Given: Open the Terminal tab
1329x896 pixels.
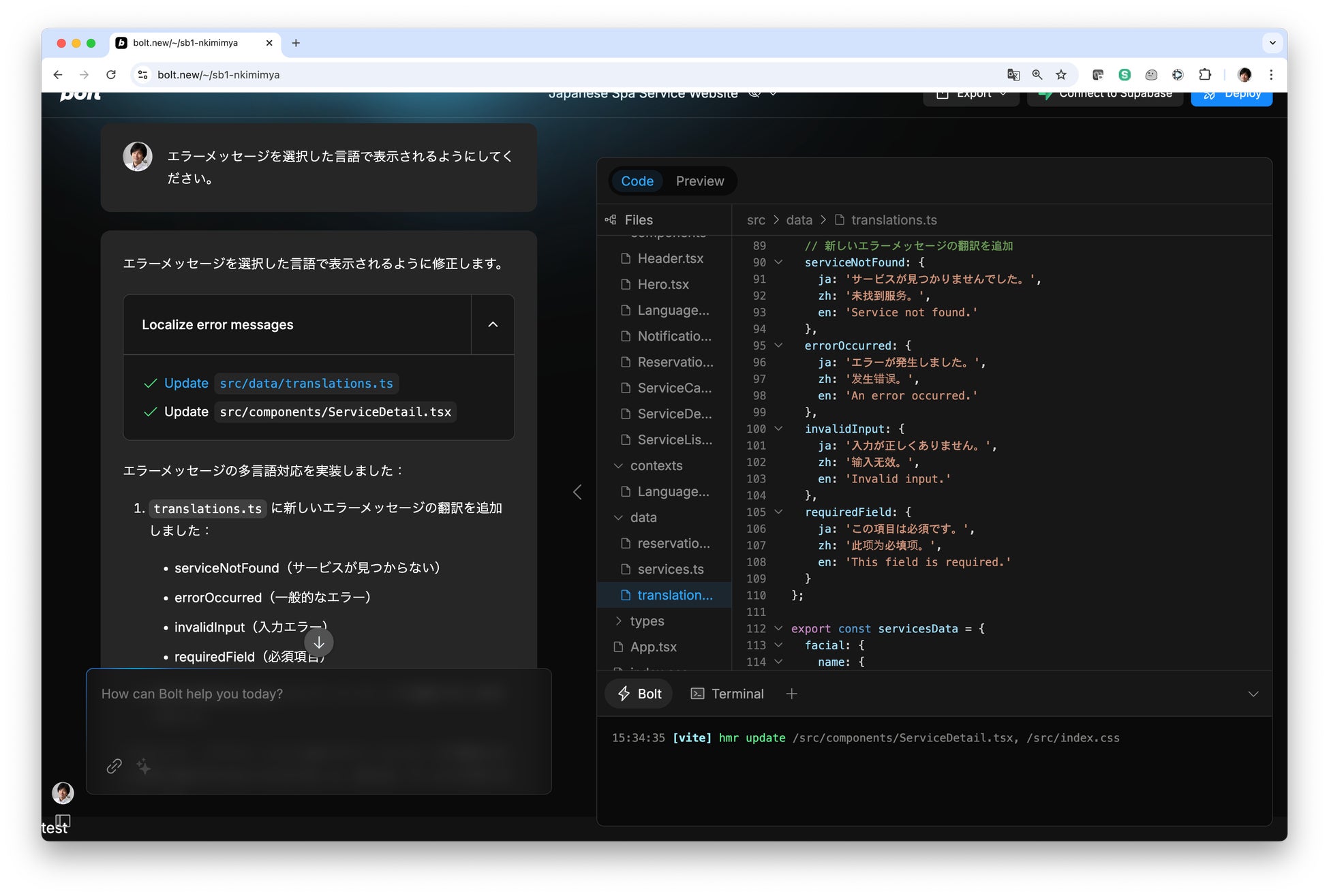Looking at the screenshot, I should 727,694.
